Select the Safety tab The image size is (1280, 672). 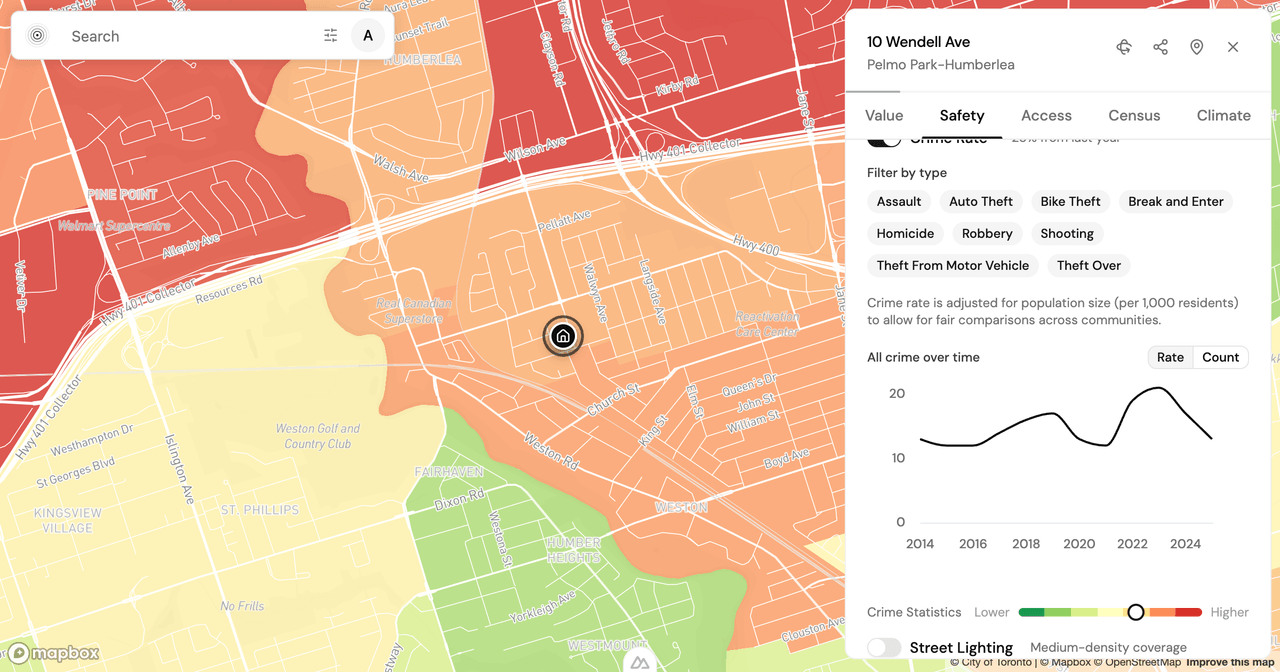(x=962, y=115)
